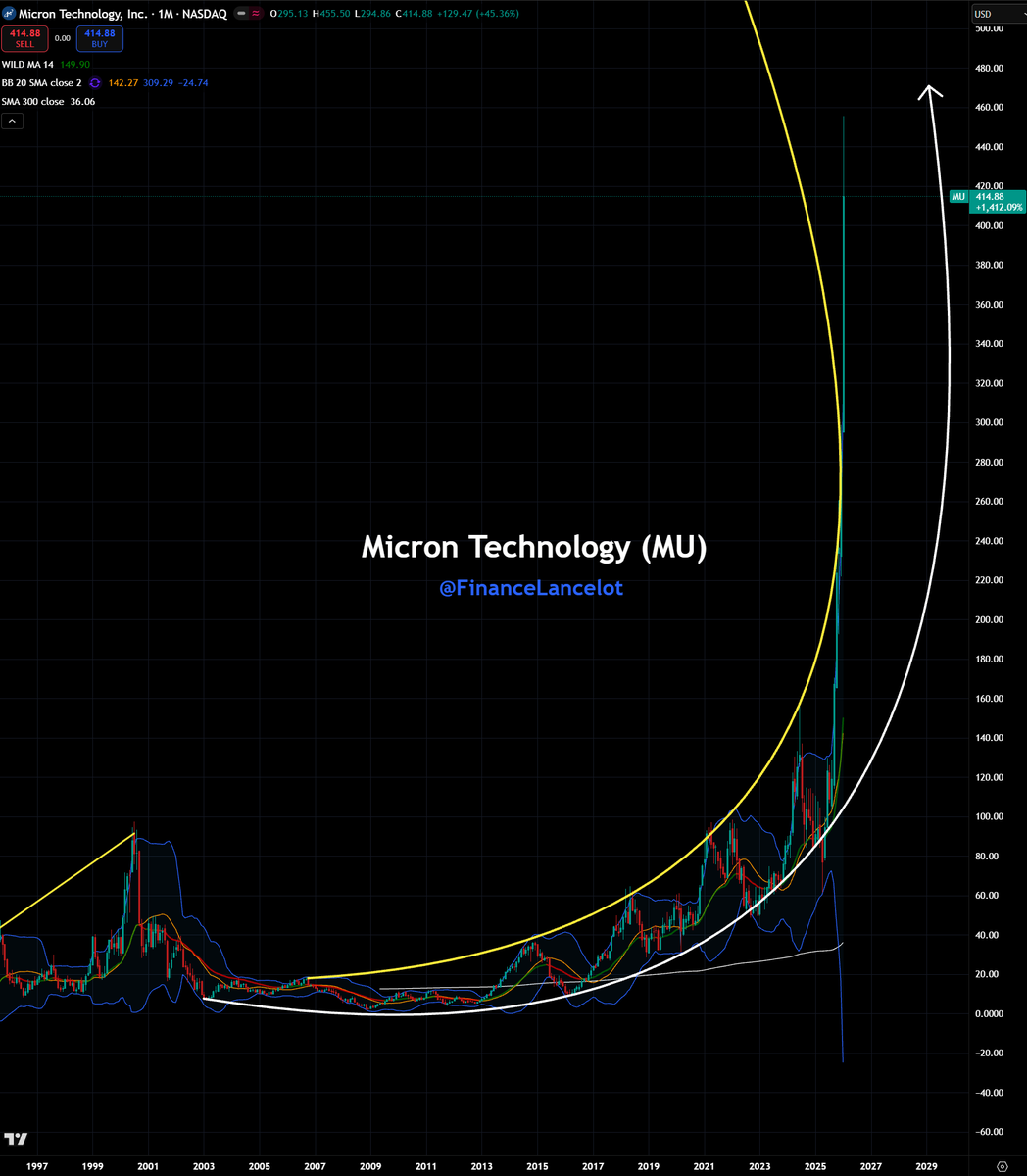Click the SMA 300 value 36.06
This screenshot has width=1027, height=1176.
pos(82,102)
